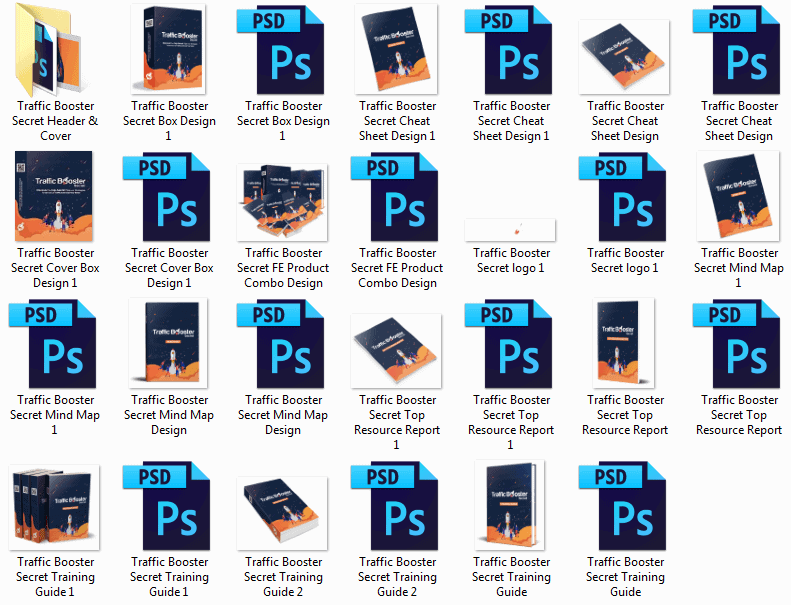The height and width of the screenshot is (605, 791).
Task: Open the Traffic Booster Secret Header & Cover folder
Action: [48, 49]
